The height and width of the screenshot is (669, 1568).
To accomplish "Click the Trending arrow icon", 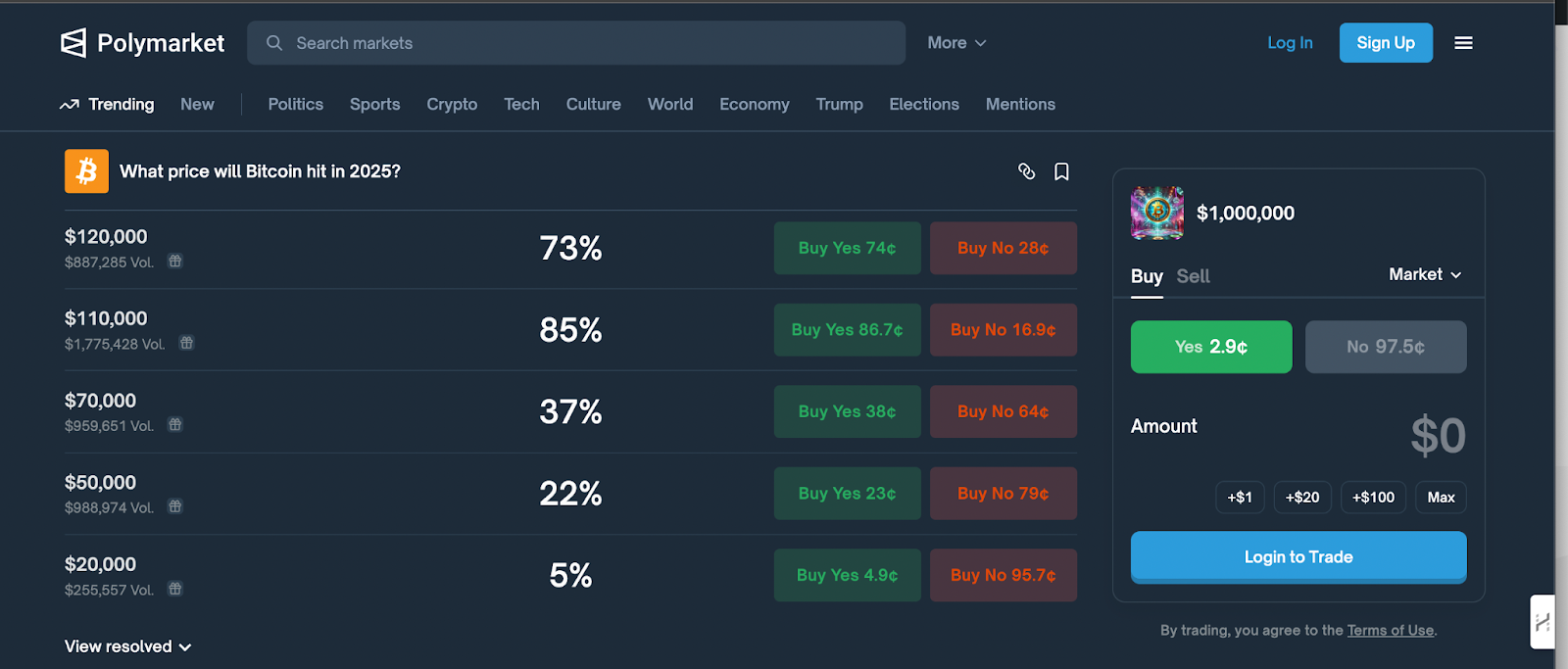I will 69,105.
